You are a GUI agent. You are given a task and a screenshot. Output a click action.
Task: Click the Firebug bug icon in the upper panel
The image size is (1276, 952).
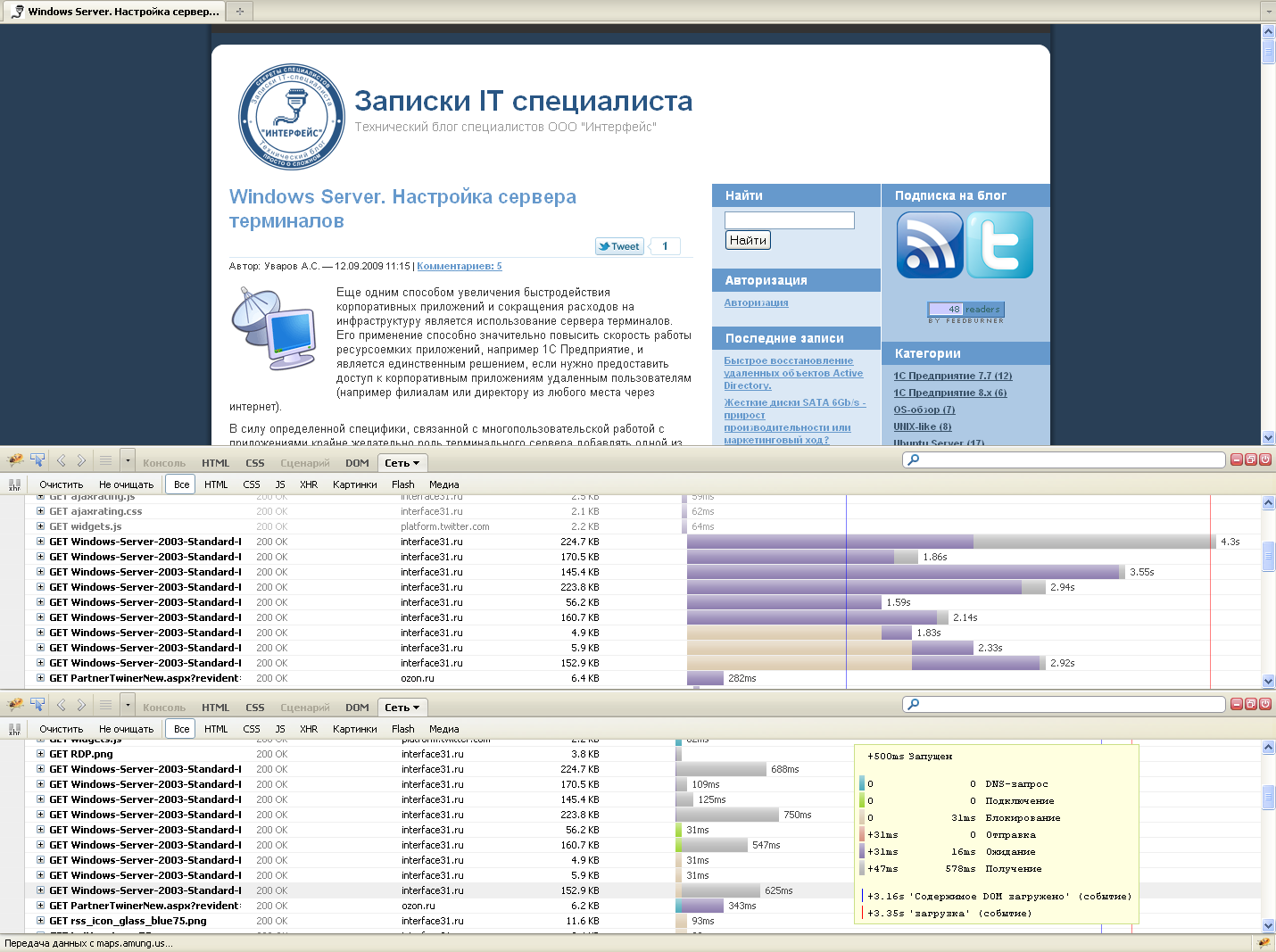coord(15,460)
